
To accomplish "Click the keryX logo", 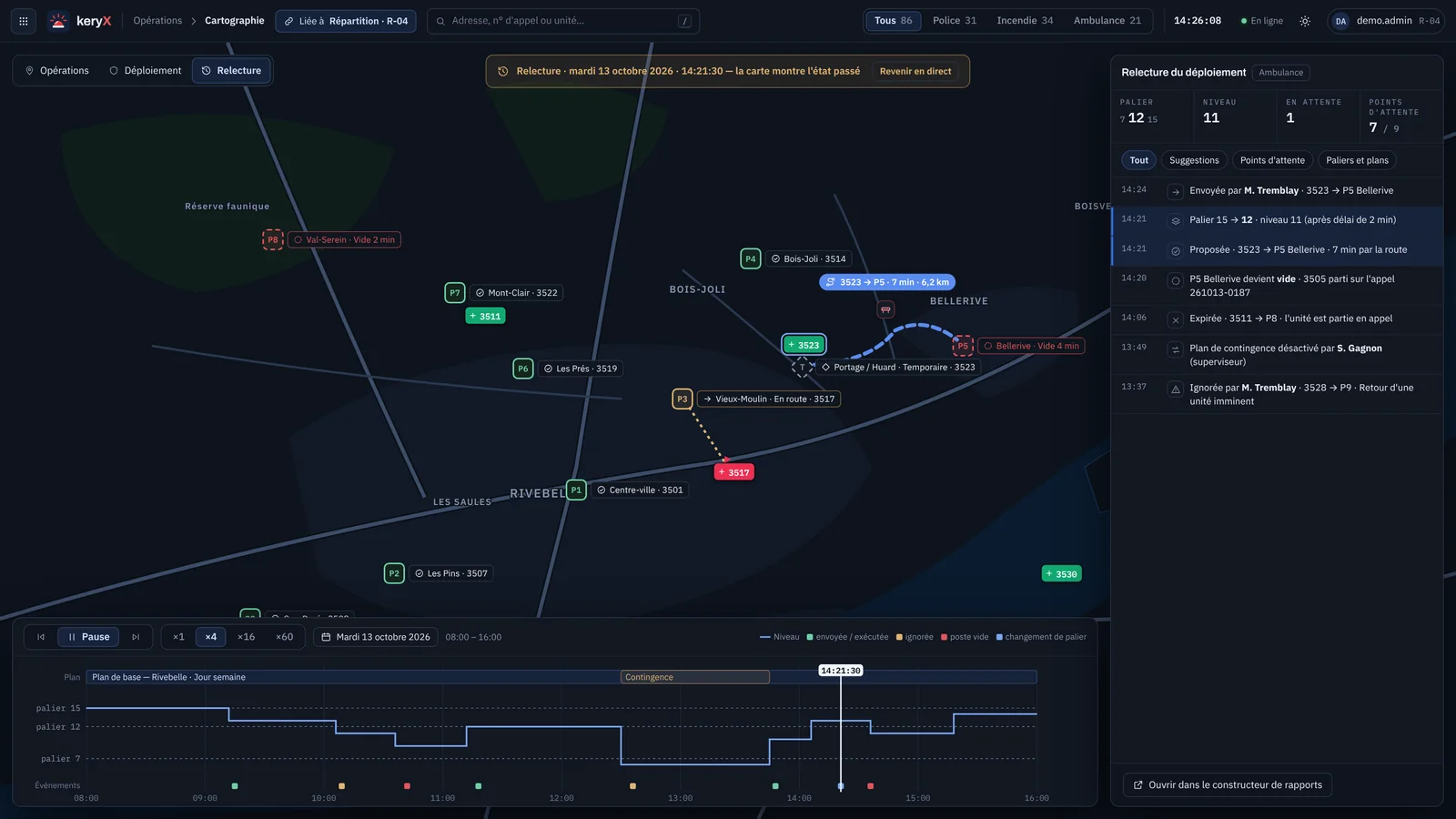I will 80,21.
